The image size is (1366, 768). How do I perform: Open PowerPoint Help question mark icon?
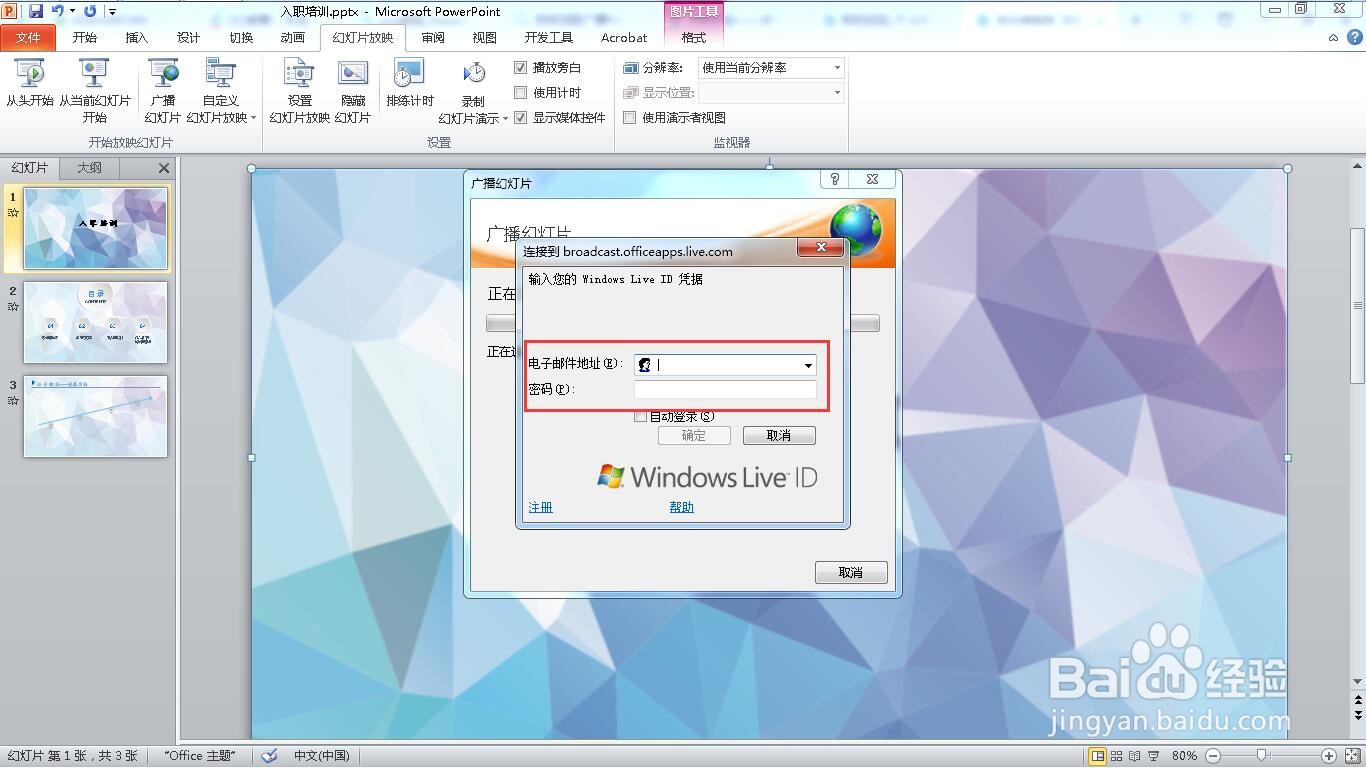coord(1354,37)
